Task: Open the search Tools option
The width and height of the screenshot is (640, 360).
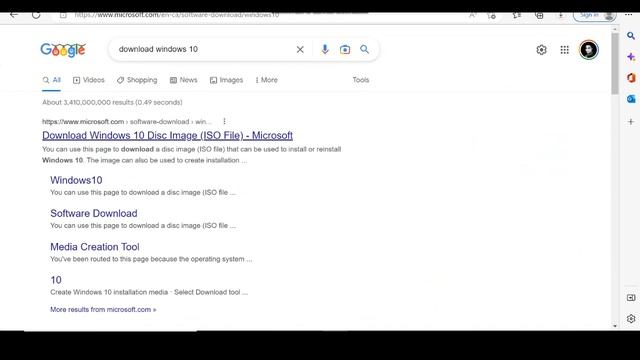Action: coord(361,80)
